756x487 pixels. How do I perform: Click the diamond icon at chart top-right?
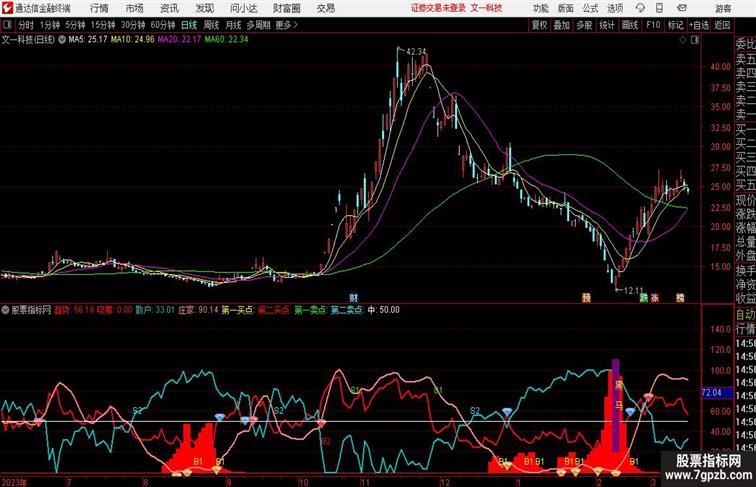pyautogui.click(x=683, y=40)
